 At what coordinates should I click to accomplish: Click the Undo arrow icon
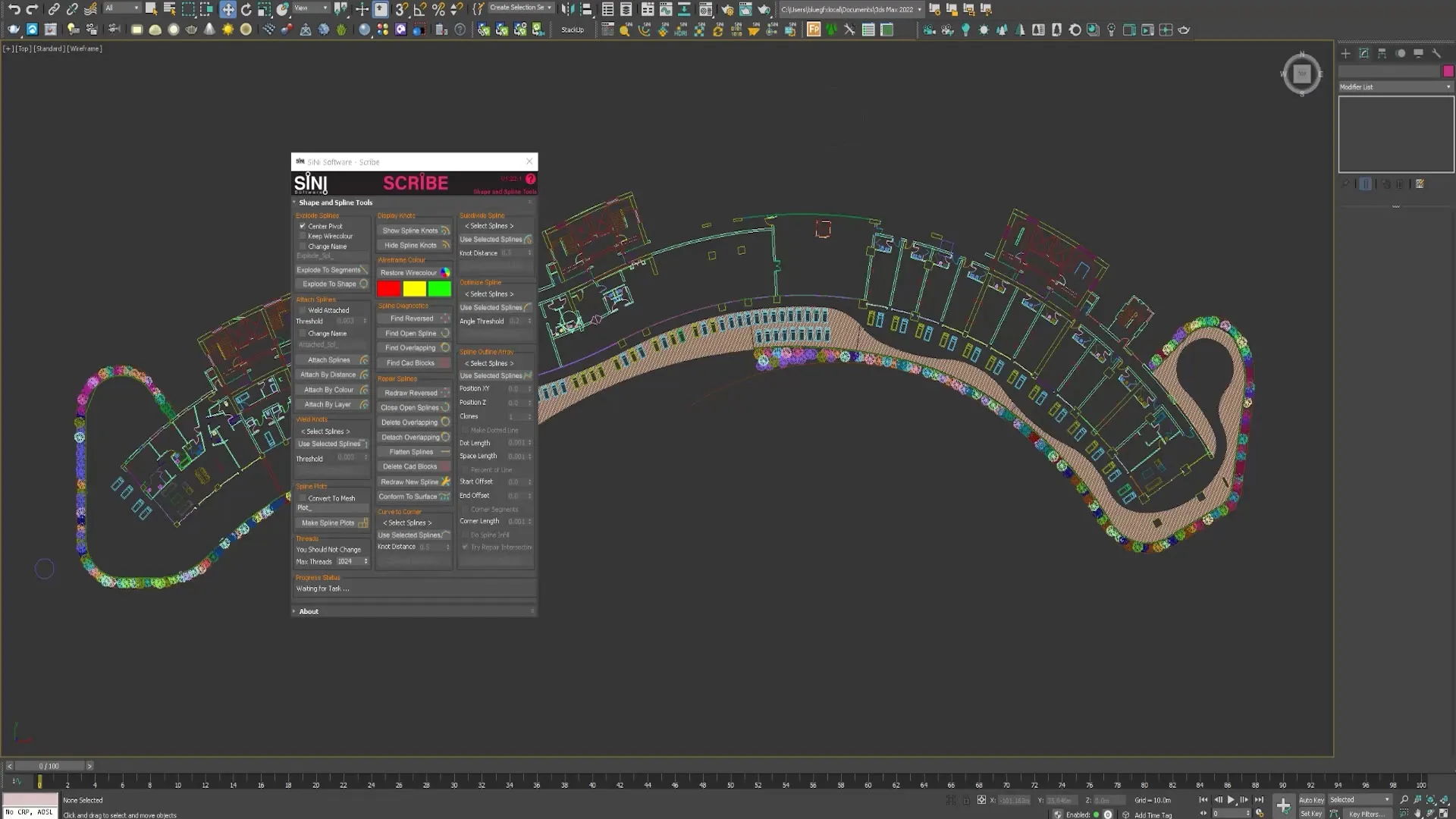[14, 9]
